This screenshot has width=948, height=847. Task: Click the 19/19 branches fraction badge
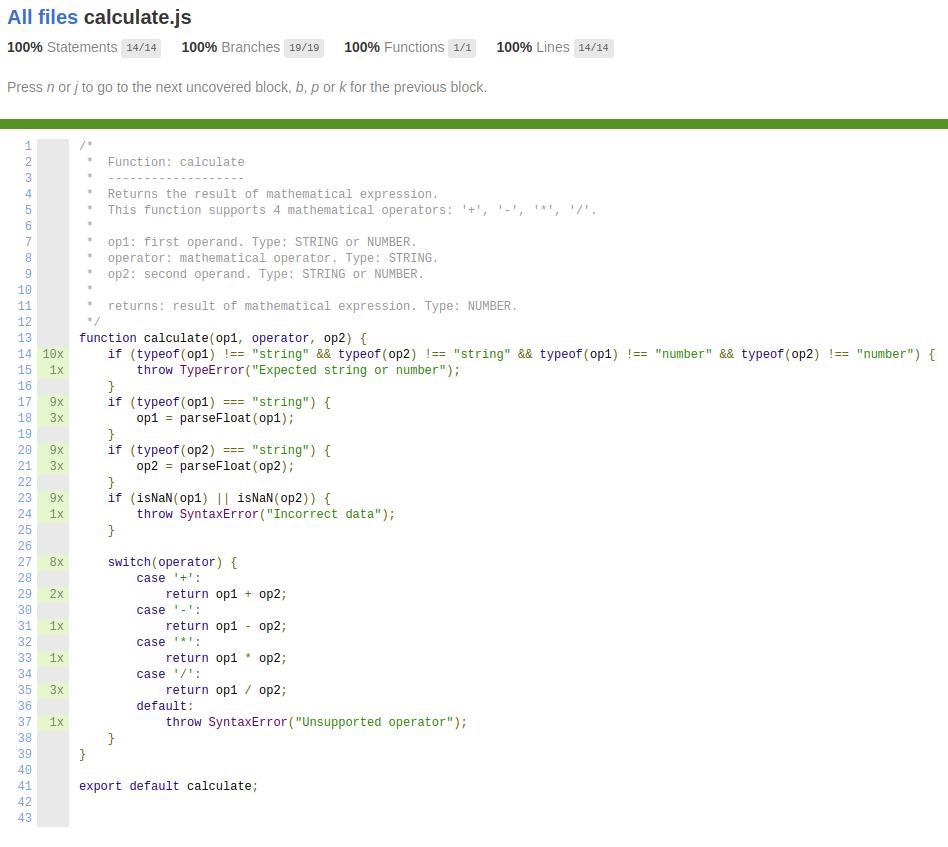coord(304,48)
